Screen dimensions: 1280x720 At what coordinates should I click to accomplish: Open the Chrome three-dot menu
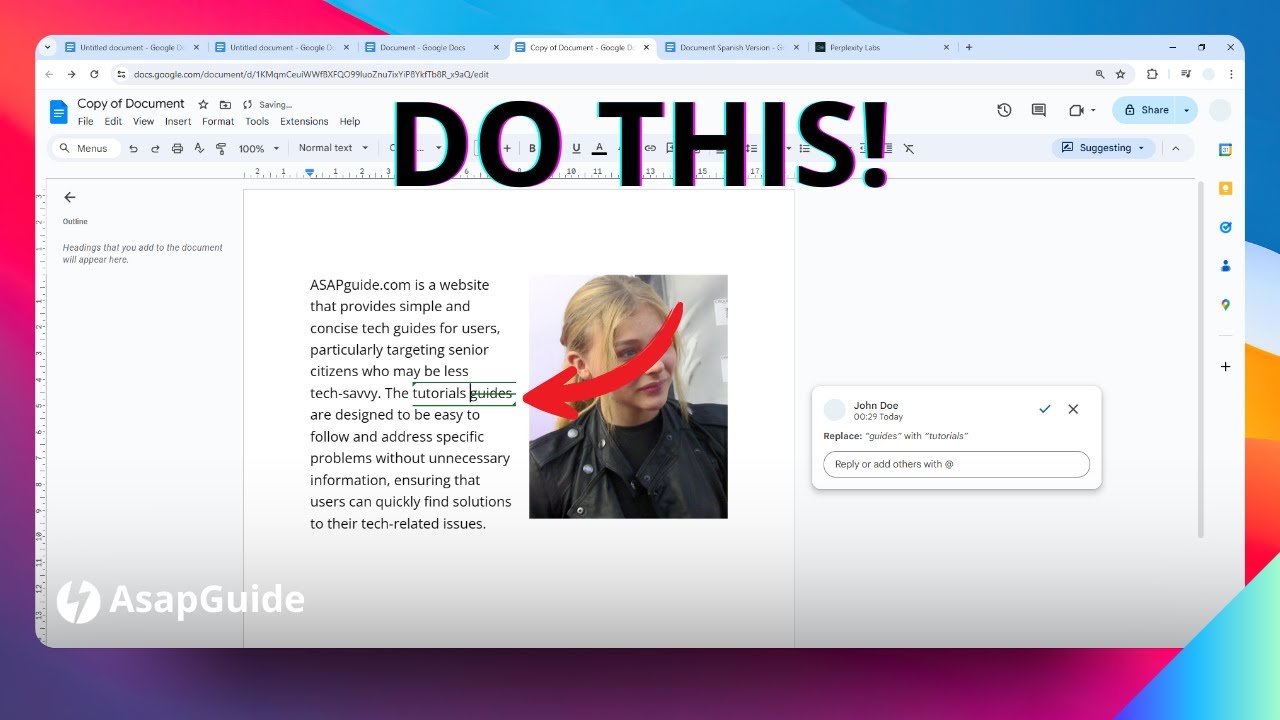point(1230,74)
